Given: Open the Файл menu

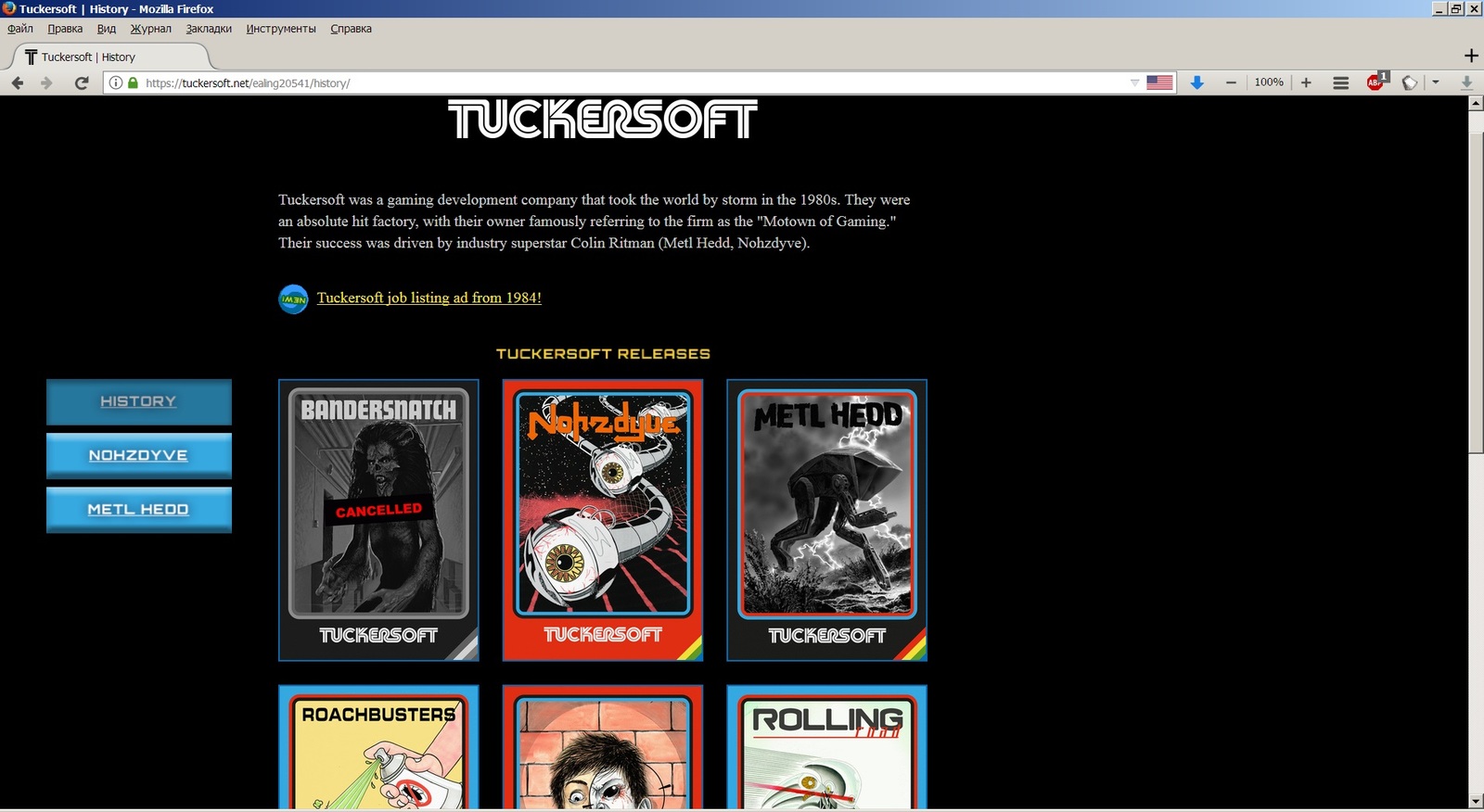Looking at the screenshot, I should tap(20, 29).
